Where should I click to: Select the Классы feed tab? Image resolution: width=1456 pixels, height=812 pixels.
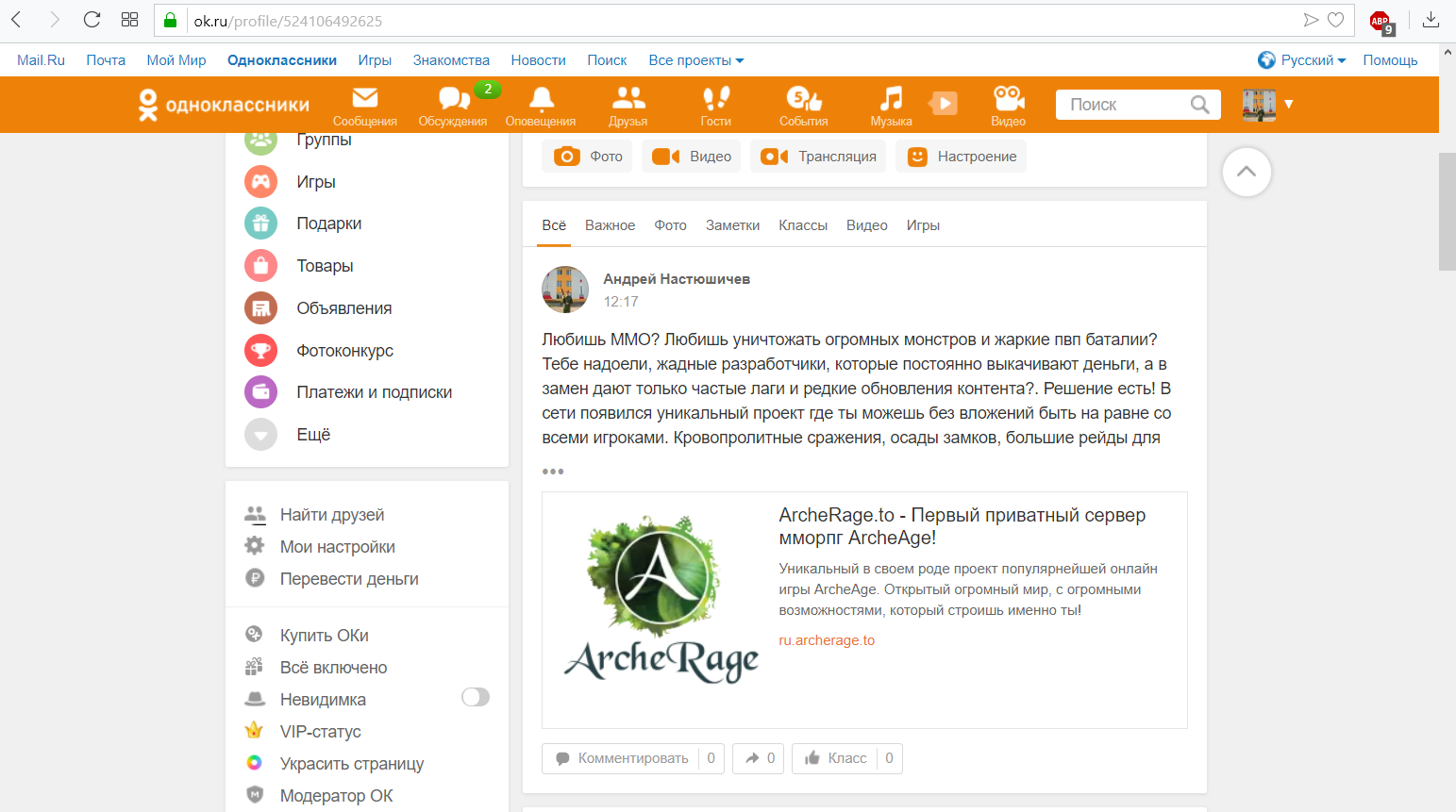(803, 225)
